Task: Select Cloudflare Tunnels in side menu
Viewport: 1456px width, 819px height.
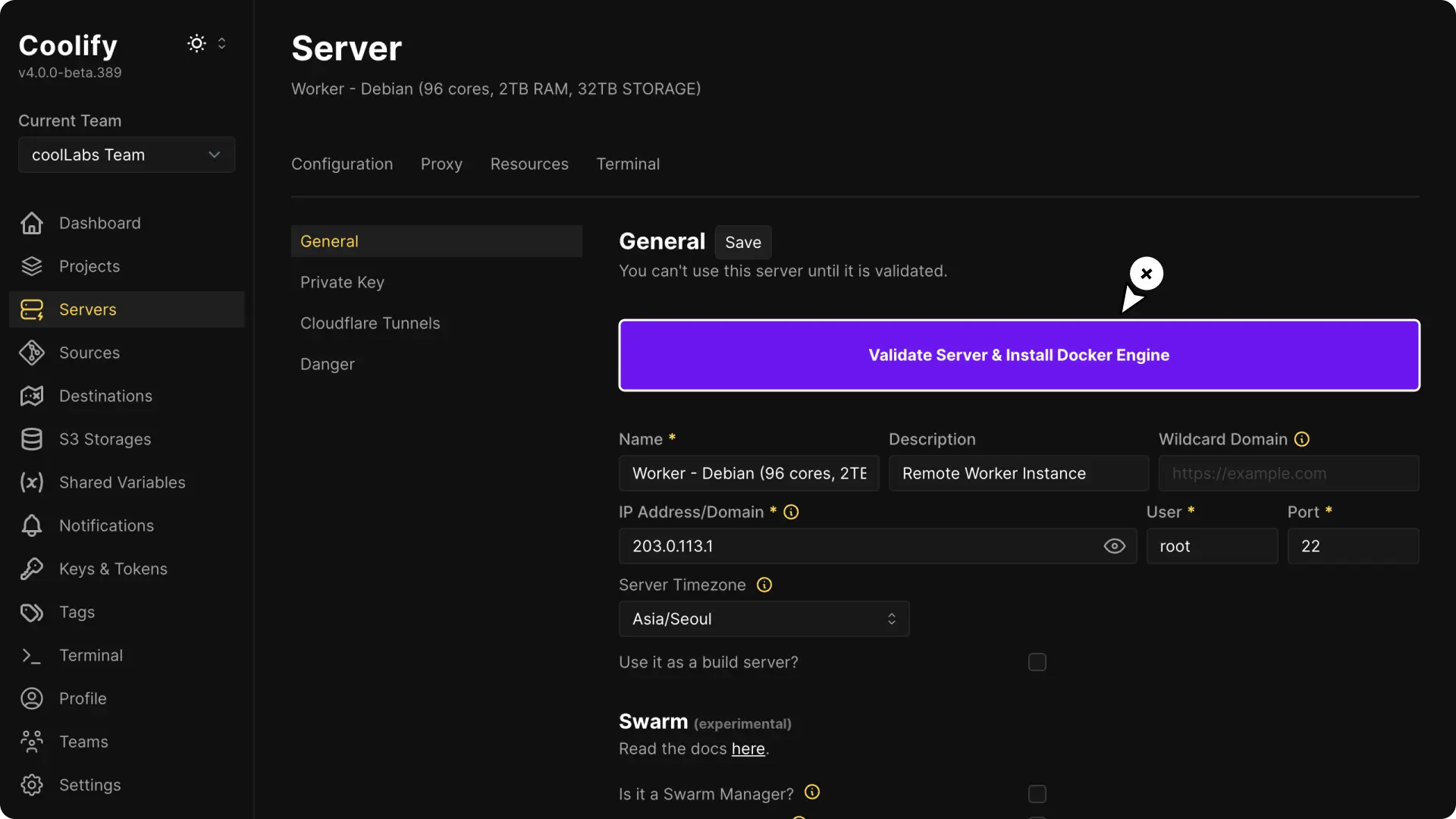Action: 370,323
